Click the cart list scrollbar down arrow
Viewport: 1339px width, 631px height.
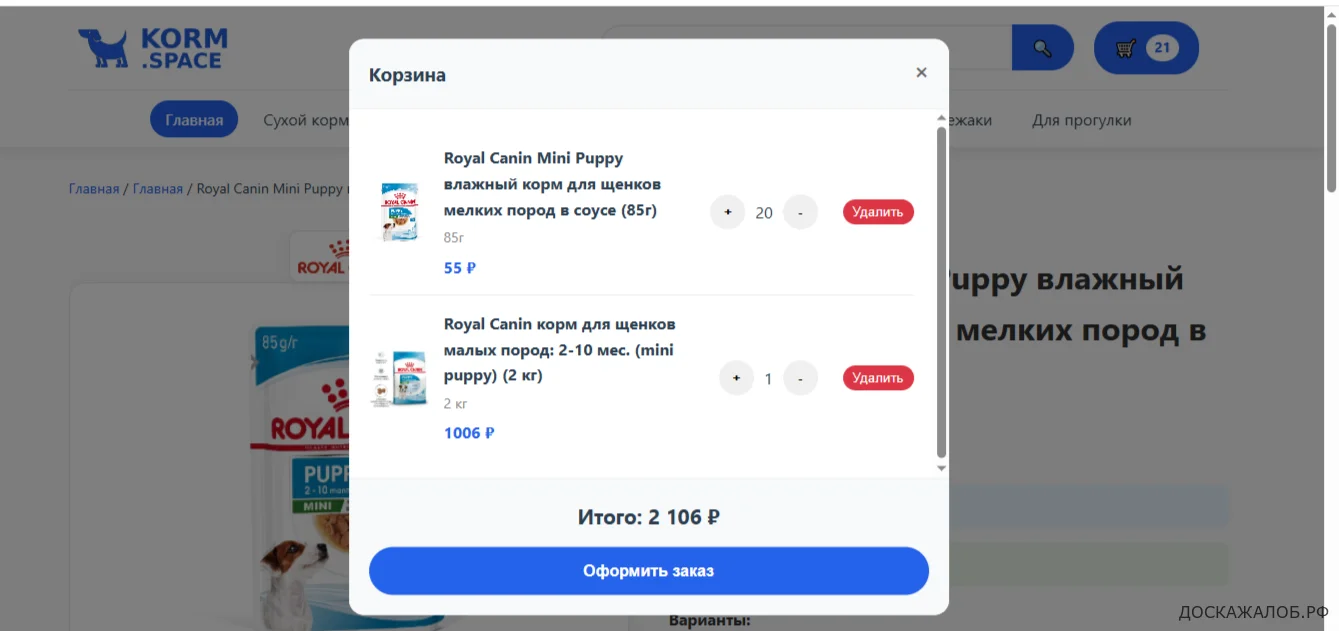941,468
